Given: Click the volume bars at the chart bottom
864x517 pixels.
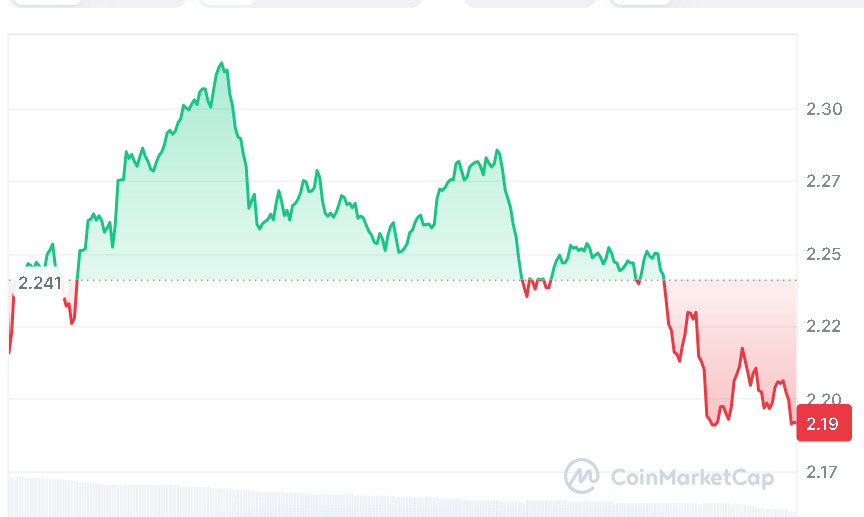Looking at the screenshot, I should (300, 499).
